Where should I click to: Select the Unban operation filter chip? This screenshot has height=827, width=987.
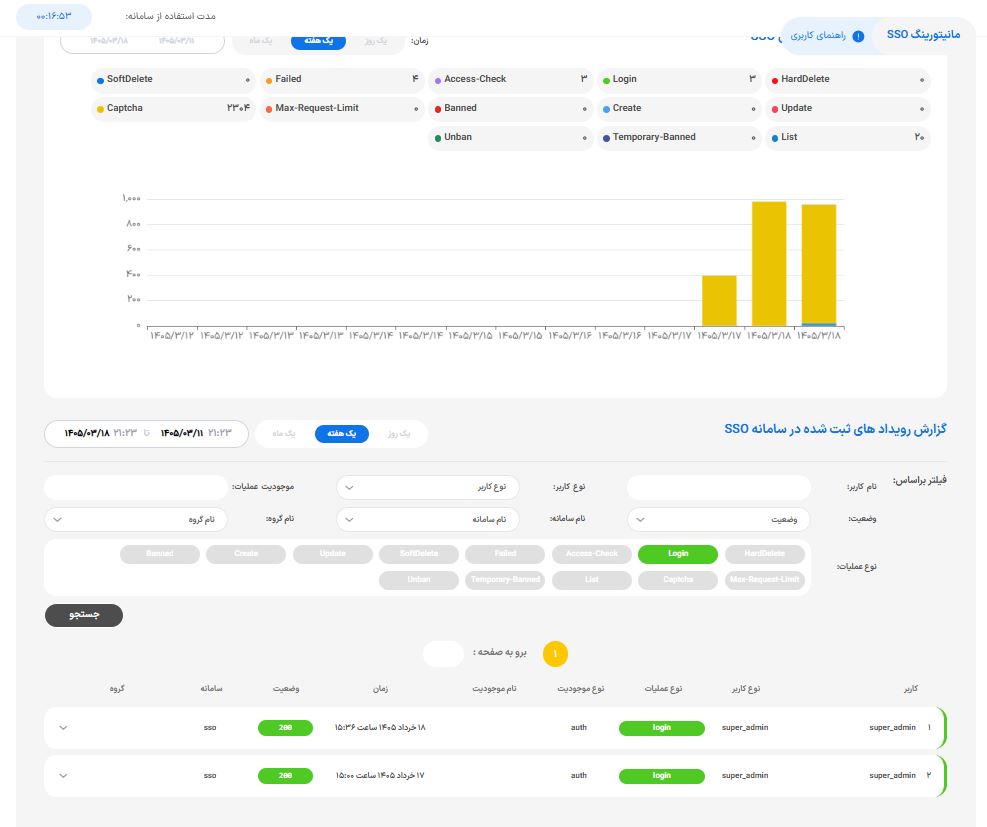point(419,580)
